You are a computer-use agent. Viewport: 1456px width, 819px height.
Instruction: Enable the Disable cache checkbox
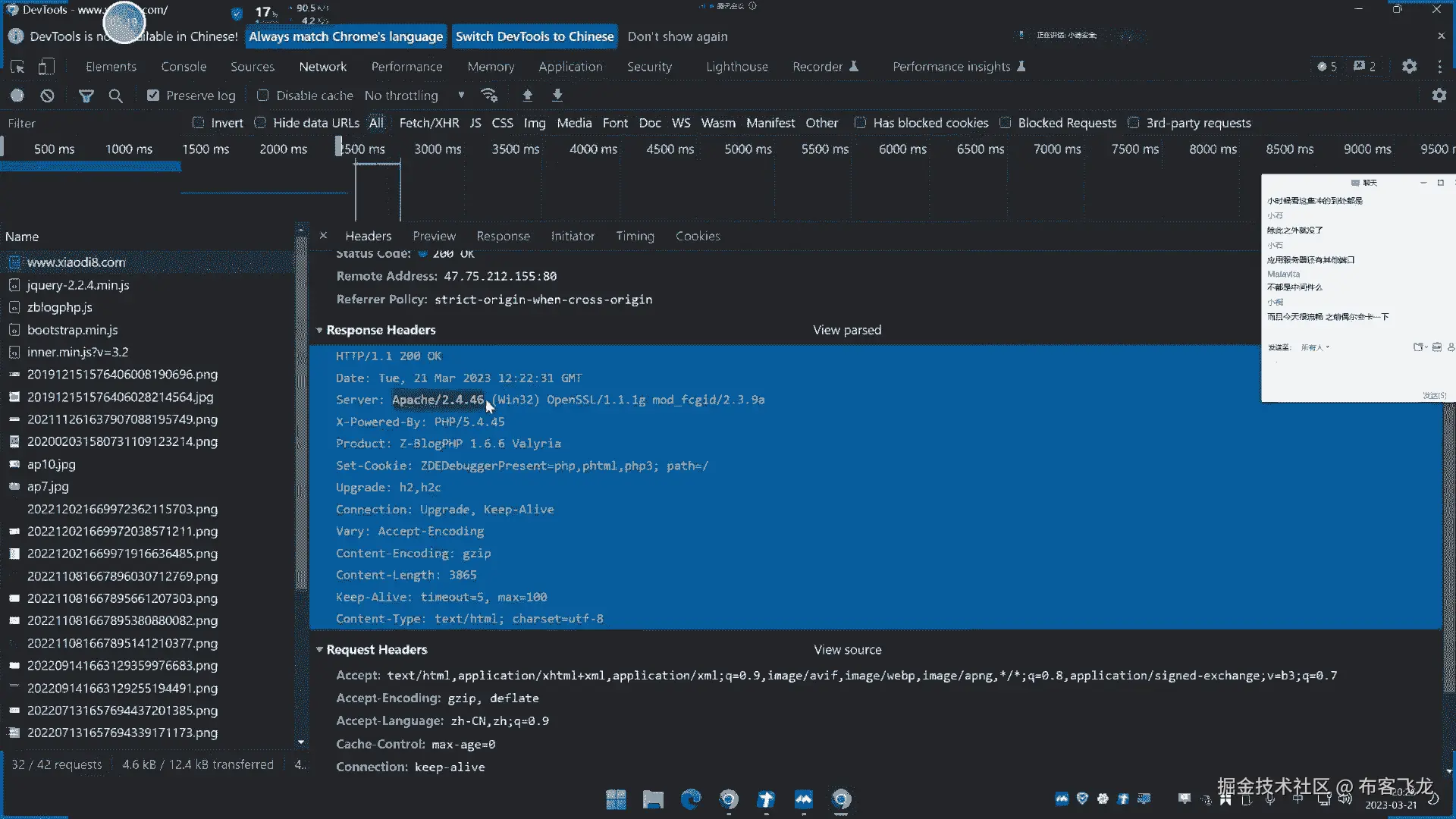(263, 96)
